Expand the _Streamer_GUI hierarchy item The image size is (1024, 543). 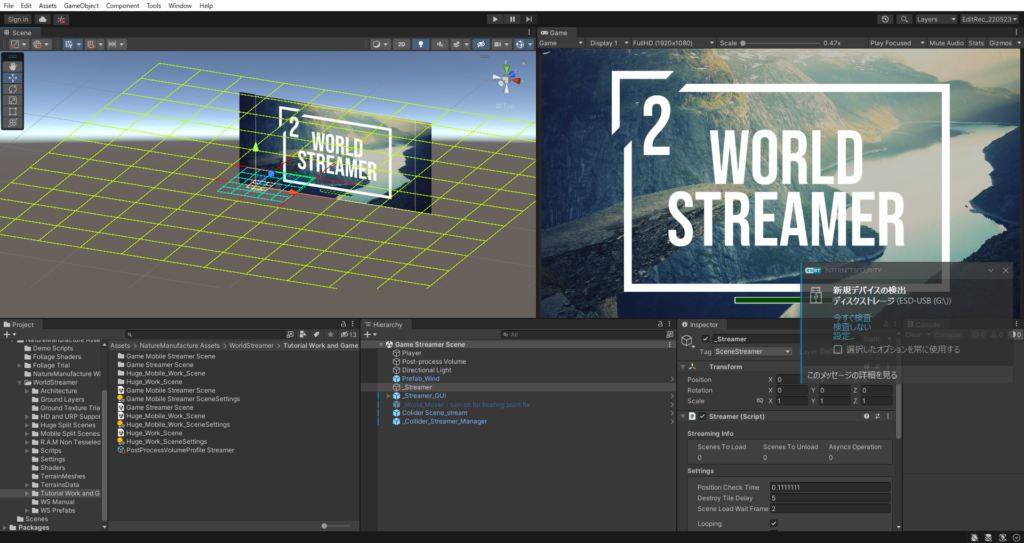tap(388, 396)
